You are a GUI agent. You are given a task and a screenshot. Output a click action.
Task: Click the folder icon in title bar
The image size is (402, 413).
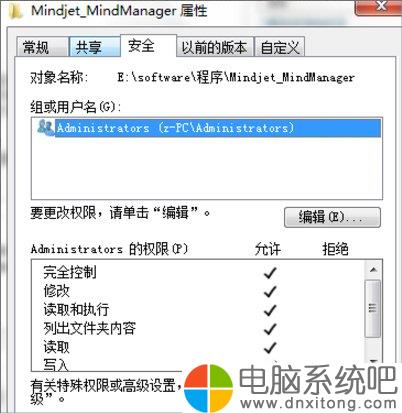point(15,11)
